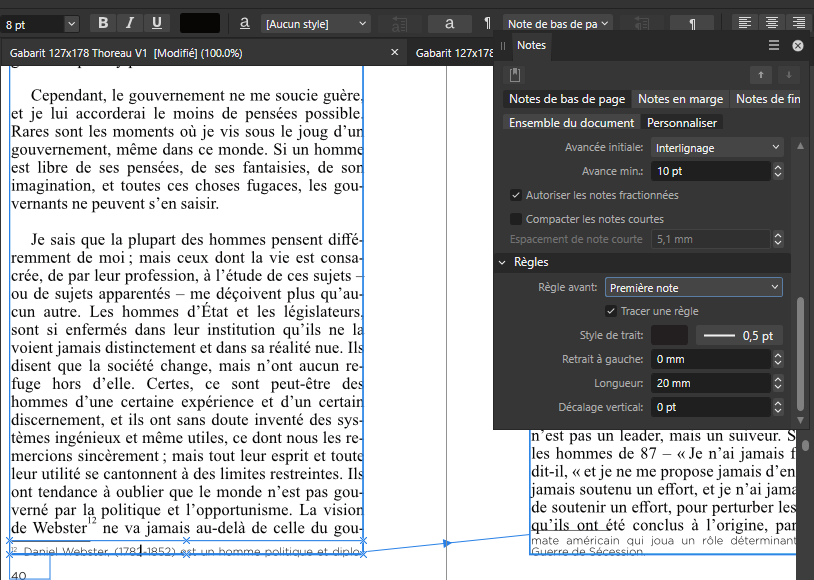
Task: Click the 'Longueur' 20 mm field
Action: 711,383
